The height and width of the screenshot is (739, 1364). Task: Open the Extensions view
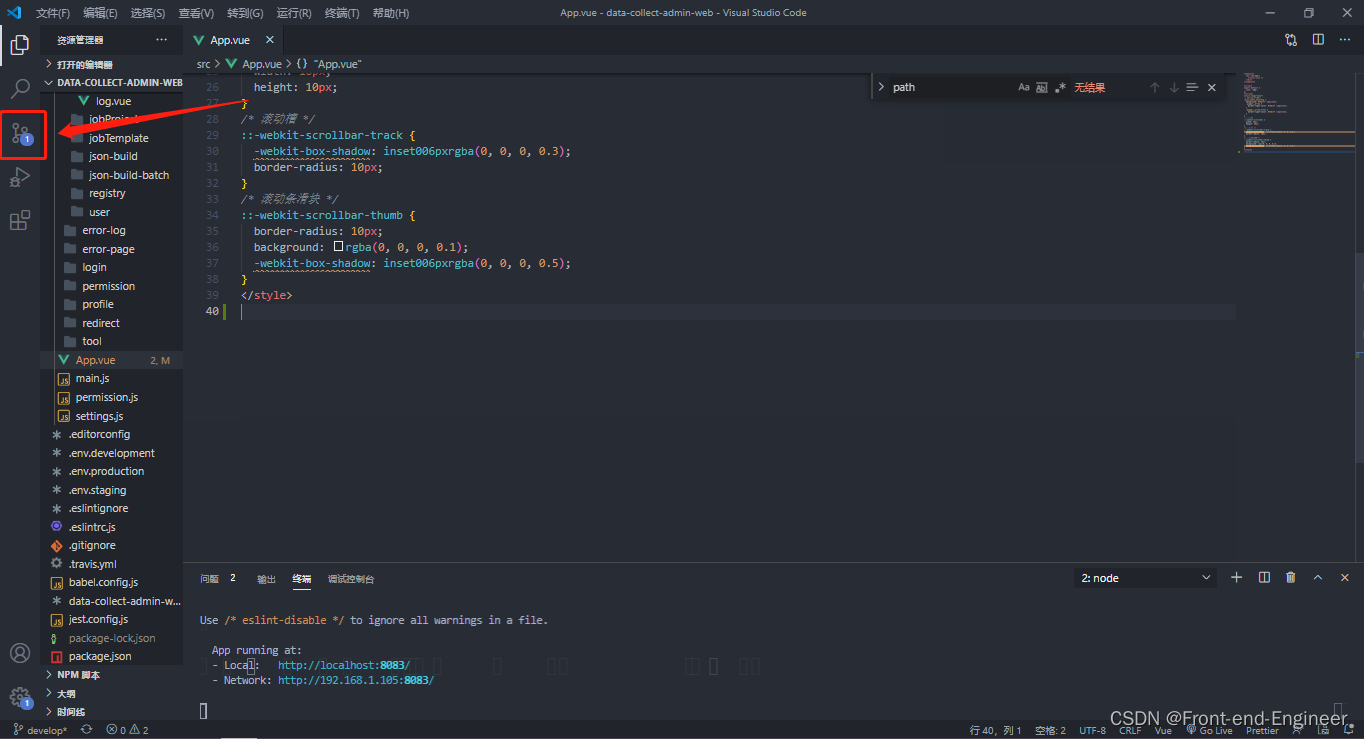click(20, 221)
